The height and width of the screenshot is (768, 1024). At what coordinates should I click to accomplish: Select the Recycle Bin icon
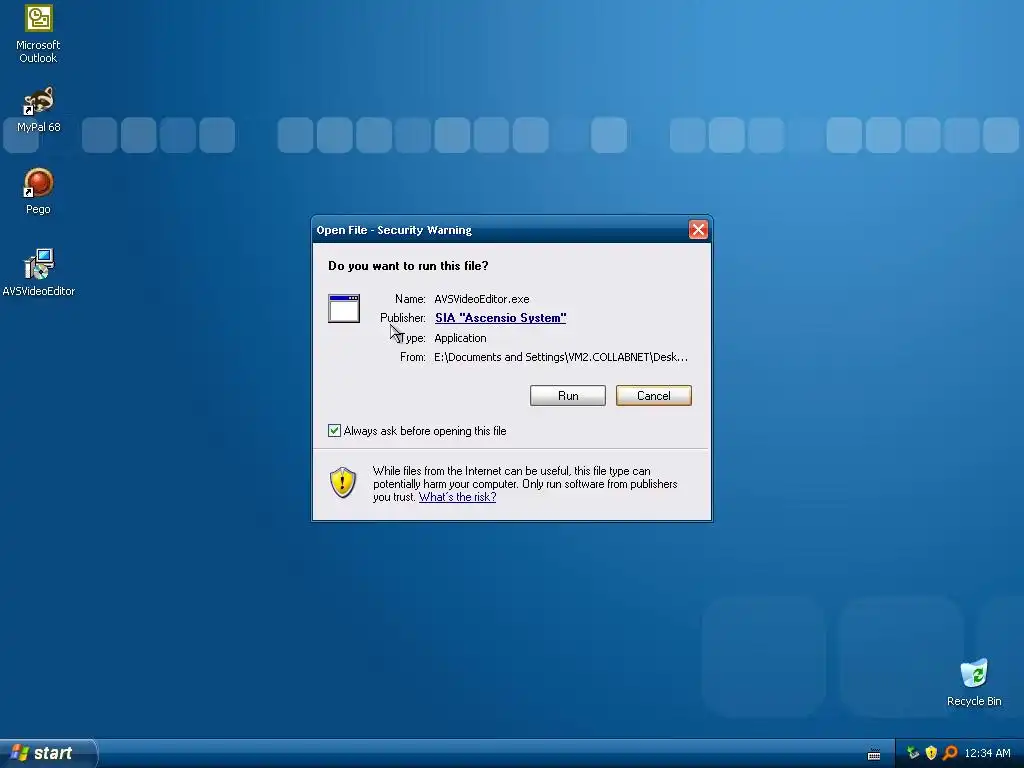(974, 682)
